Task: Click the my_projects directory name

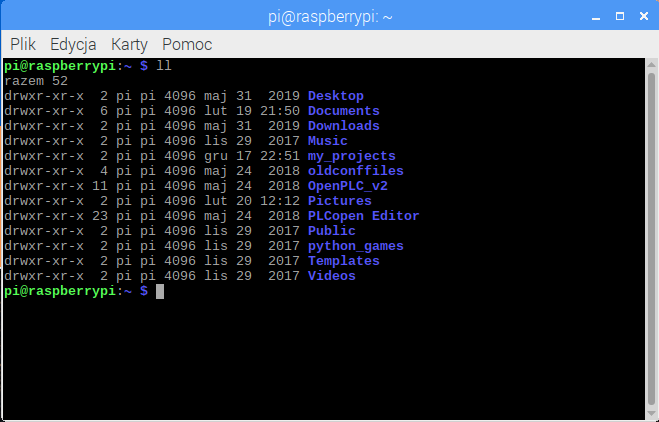Action: (x=352, y=156)
